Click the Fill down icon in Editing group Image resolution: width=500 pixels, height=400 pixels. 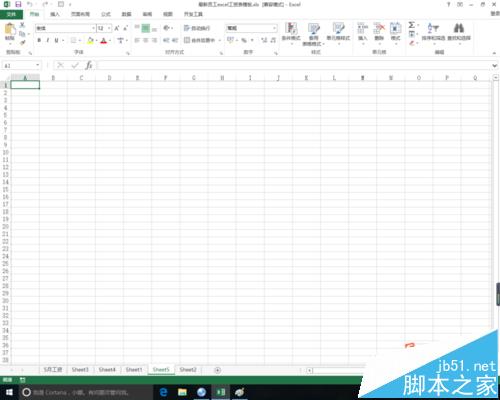tap(412, 34)
